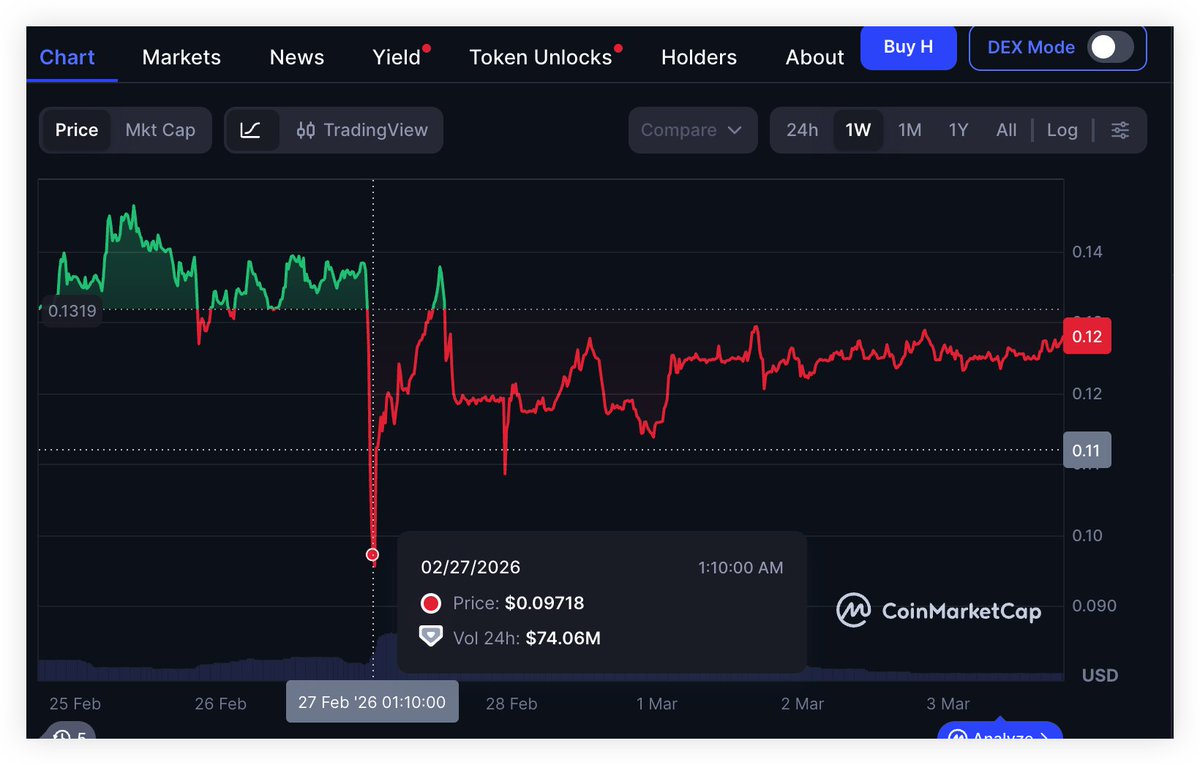Click the gray 0.11 price label
1200x765 pixels.
click(x=1087, y=450)
